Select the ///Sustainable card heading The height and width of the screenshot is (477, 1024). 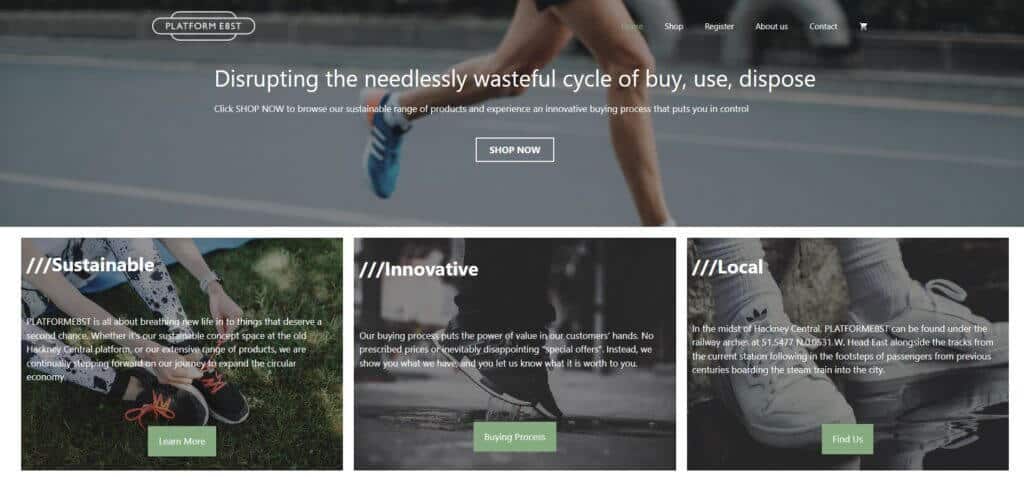tap(90, 265)
